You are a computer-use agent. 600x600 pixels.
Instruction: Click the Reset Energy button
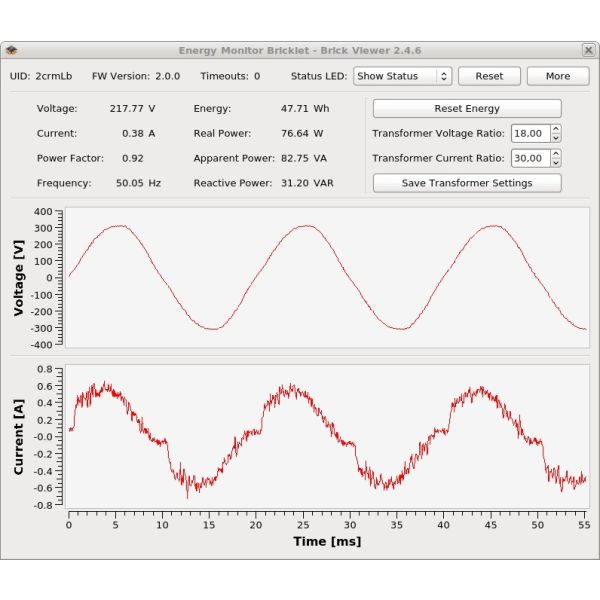pos(467,109)
